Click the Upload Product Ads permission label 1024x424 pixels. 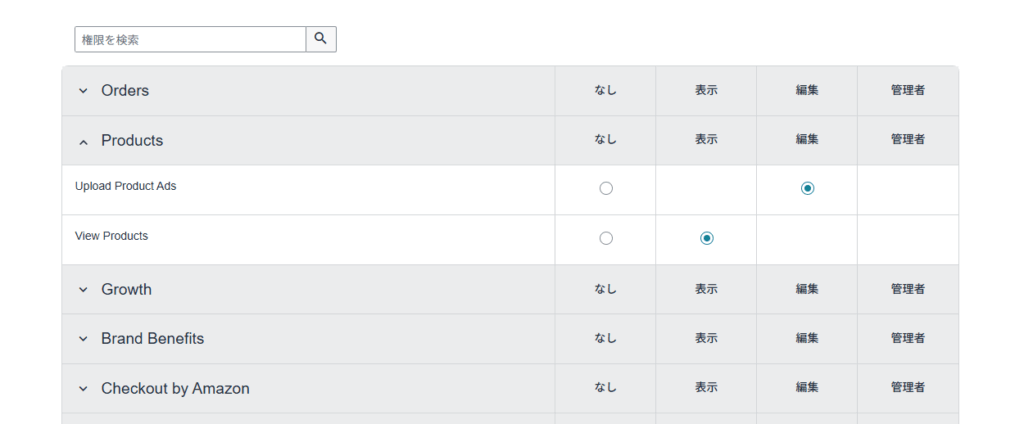125,186
